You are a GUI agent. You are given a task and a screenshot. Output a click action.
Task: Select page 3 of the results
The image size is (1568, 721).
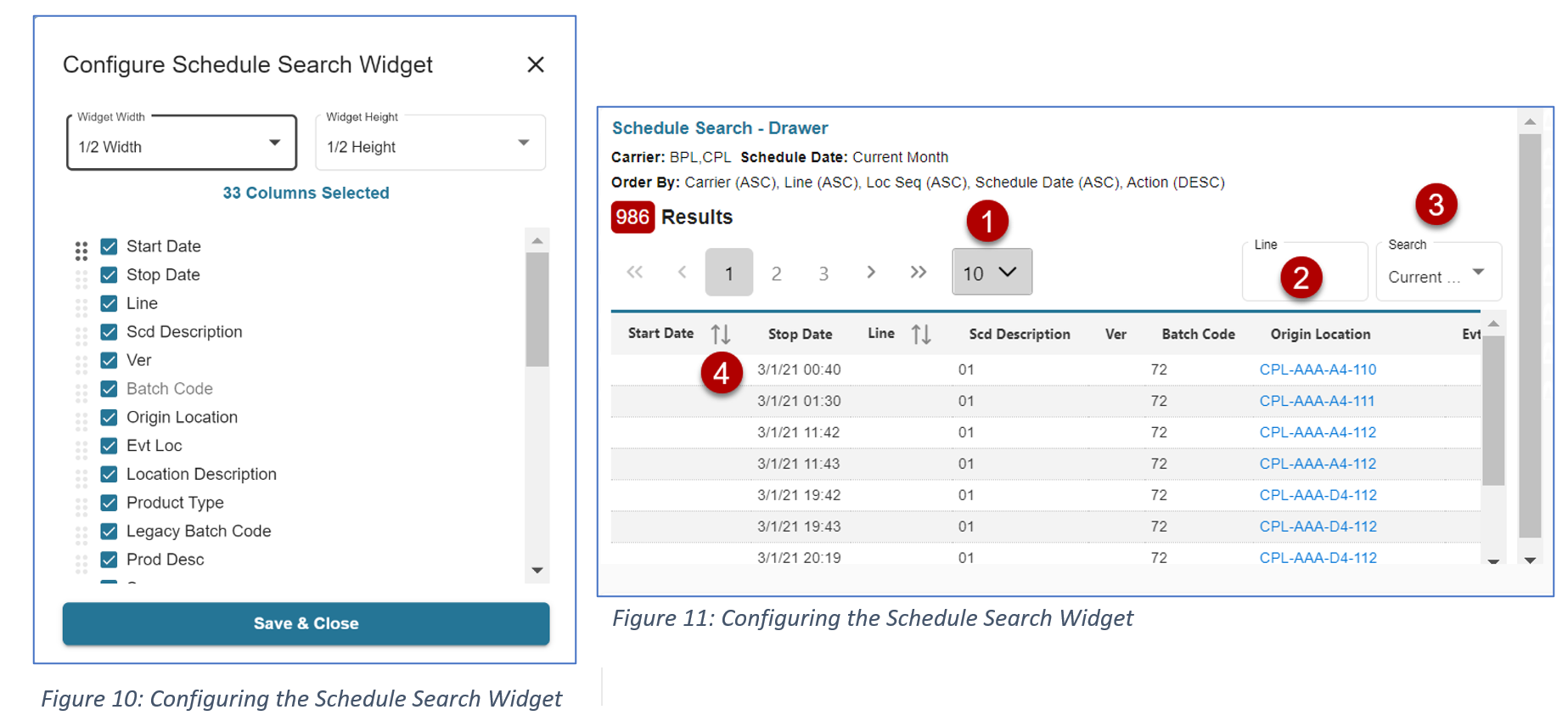(x=823, y=273)
